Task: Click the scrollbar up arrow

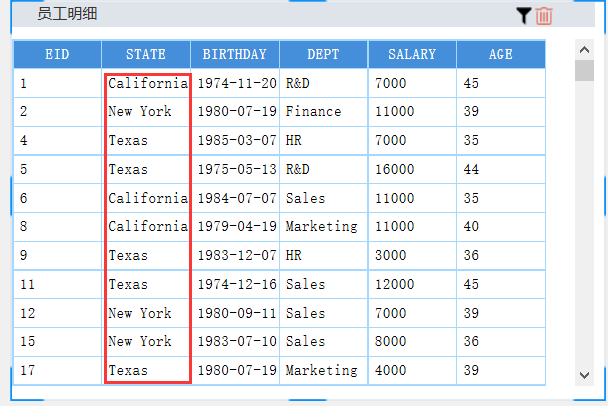Action: coord(585,49)
